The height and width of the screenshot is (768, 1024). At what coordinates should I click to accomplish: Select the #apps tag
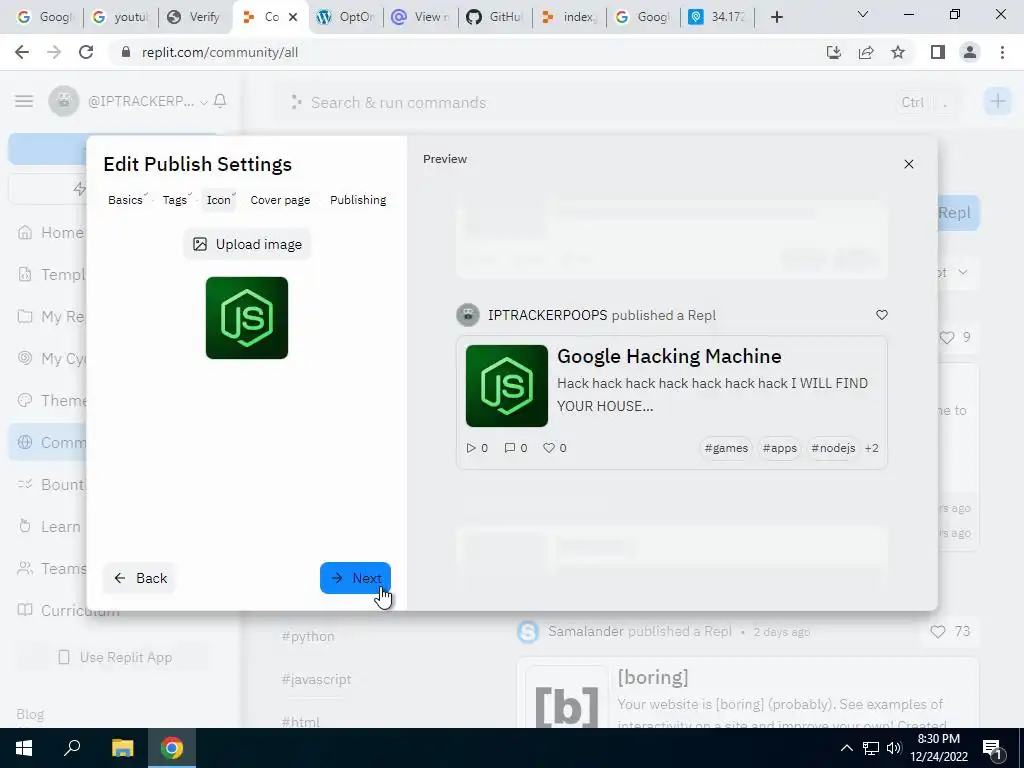click(x=780, y=448)
